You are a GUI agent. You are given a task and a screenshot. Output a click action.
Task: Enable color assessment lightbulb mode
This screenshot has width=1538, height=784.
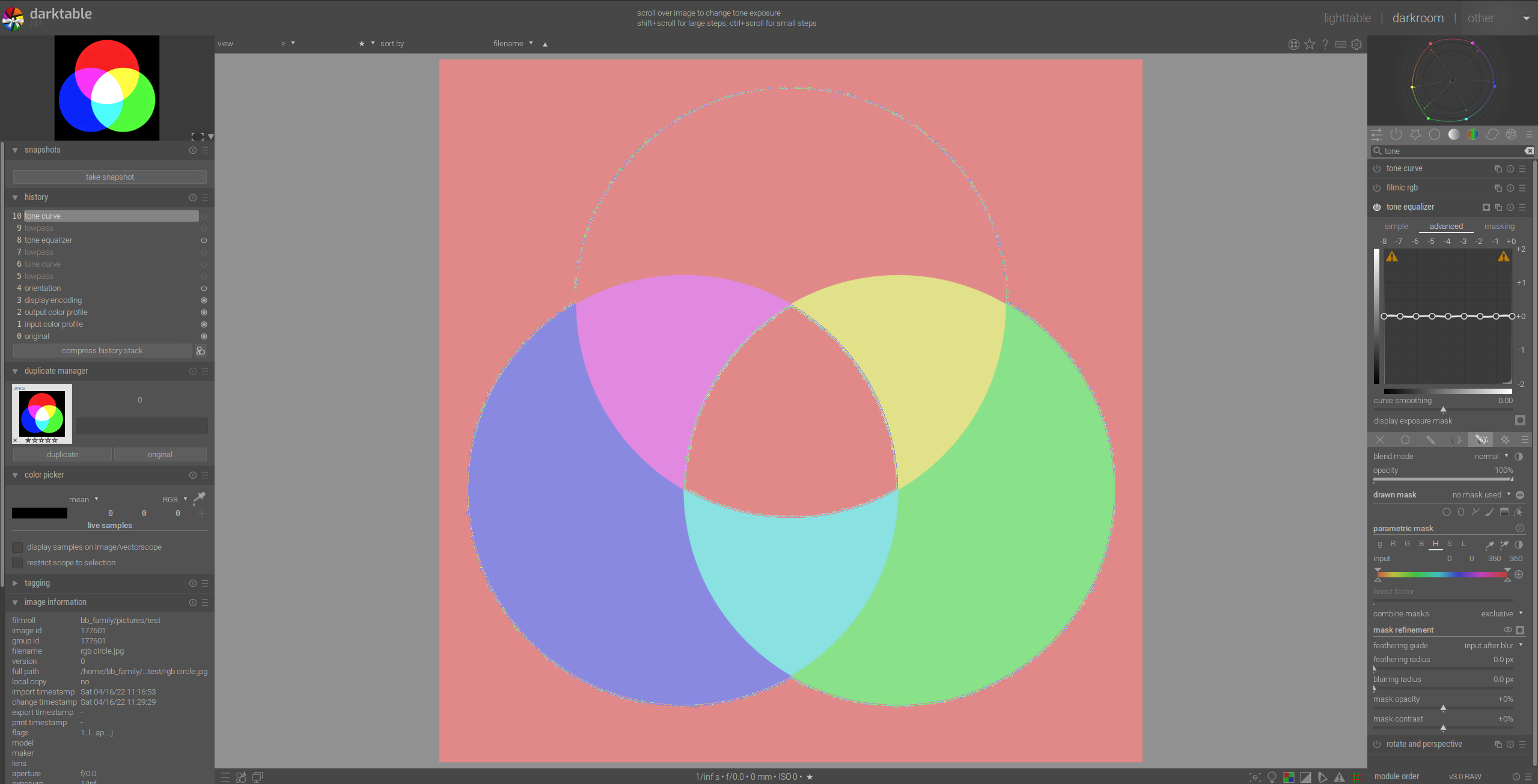(x=1272, y=777)
